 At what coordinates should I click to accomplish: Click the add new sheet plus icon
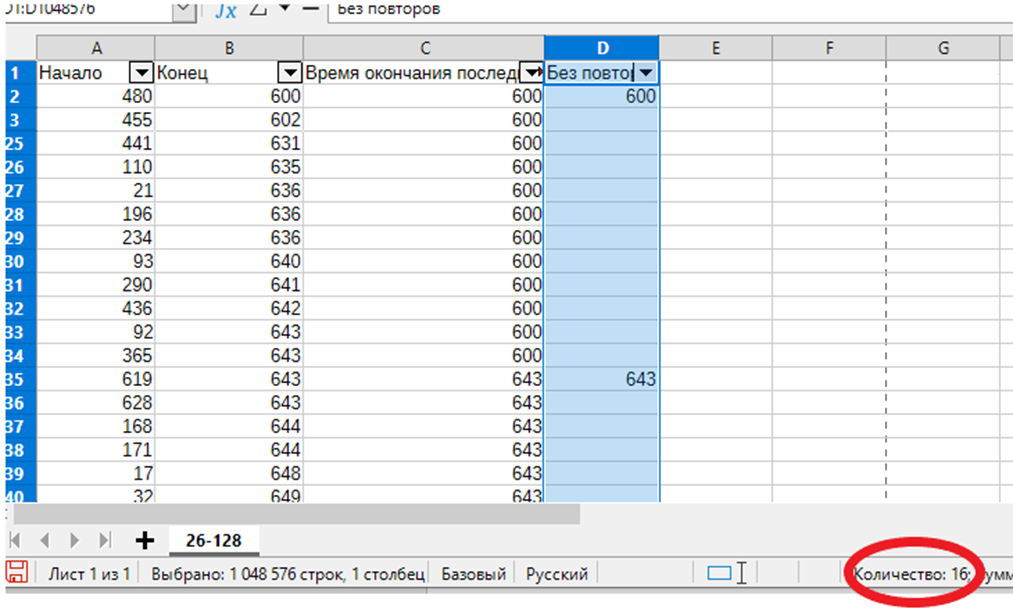coord(145,540)
